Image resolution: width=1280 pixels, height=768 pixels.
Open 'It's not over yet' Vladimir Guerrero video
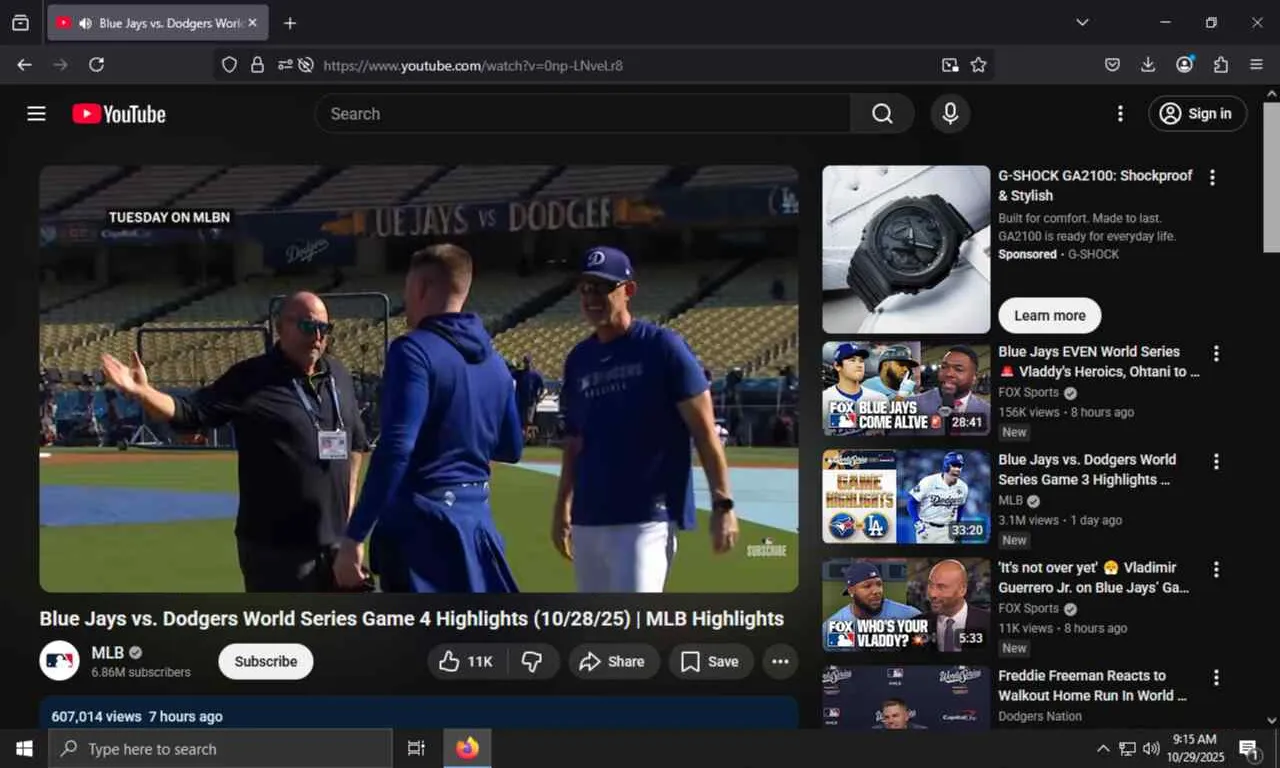click(1093, 578)
